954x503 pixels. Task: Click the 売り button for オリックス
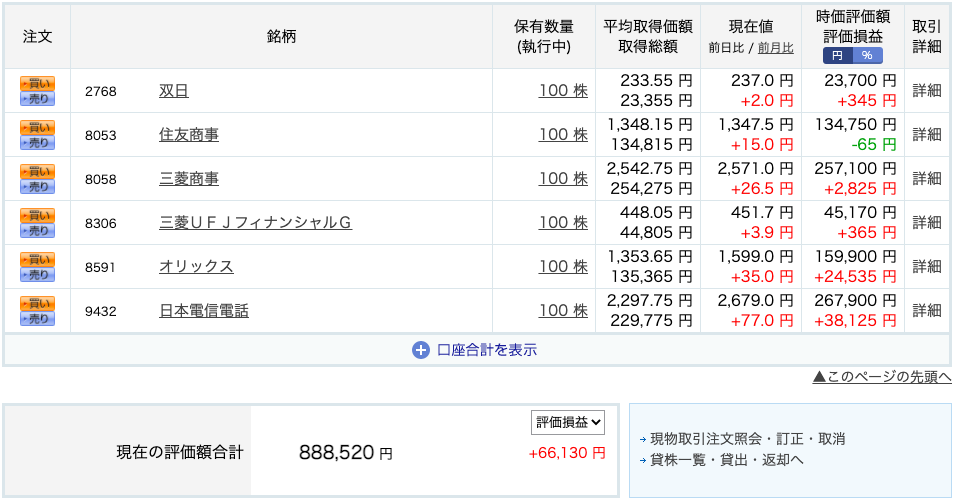(x=38, y=274)
